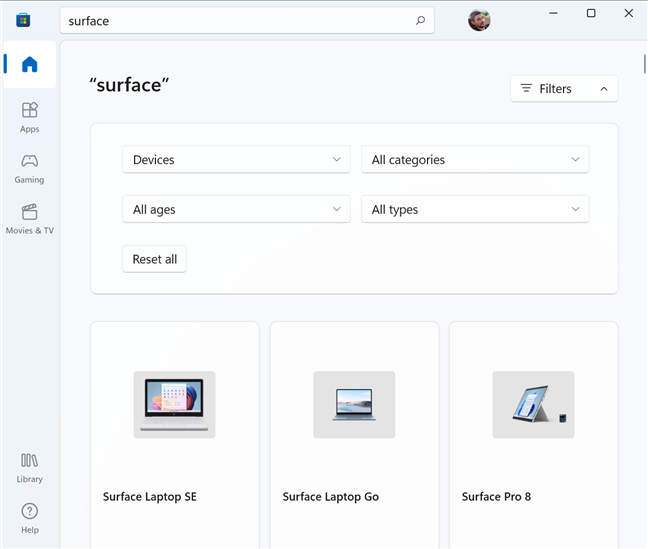Open the All categories dropdown
The image size is (648, 549).
(x=475, y=160)
